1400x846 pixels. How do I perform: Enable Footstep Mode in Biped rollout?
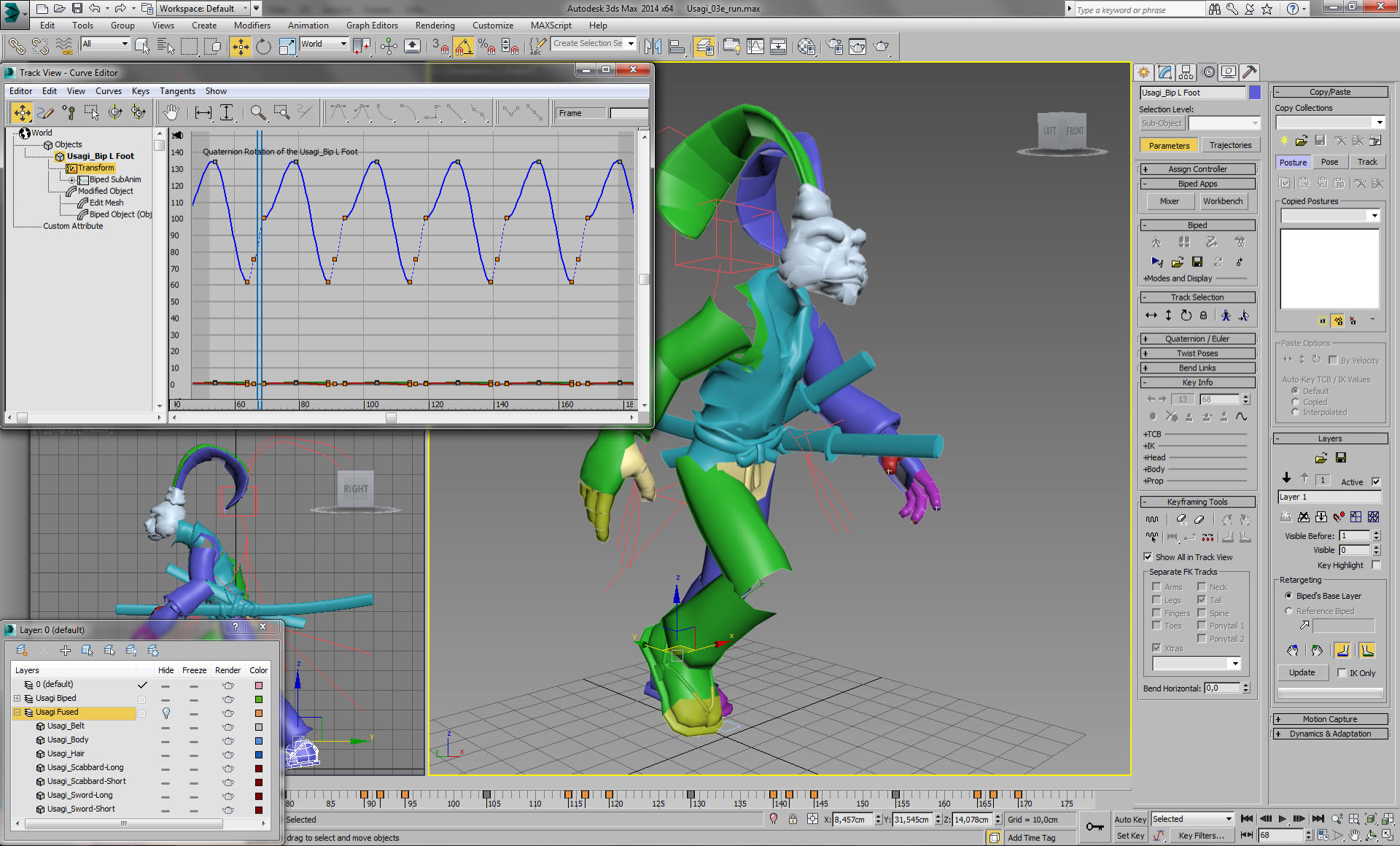click(1183, 242)
